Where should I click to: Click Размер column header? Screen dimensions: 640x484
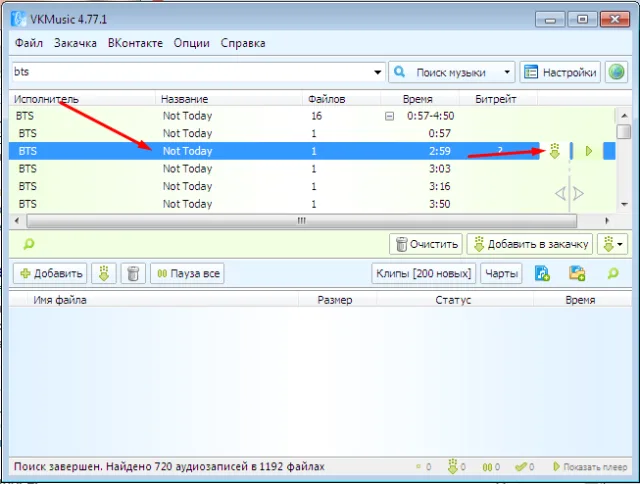point(337,300)
